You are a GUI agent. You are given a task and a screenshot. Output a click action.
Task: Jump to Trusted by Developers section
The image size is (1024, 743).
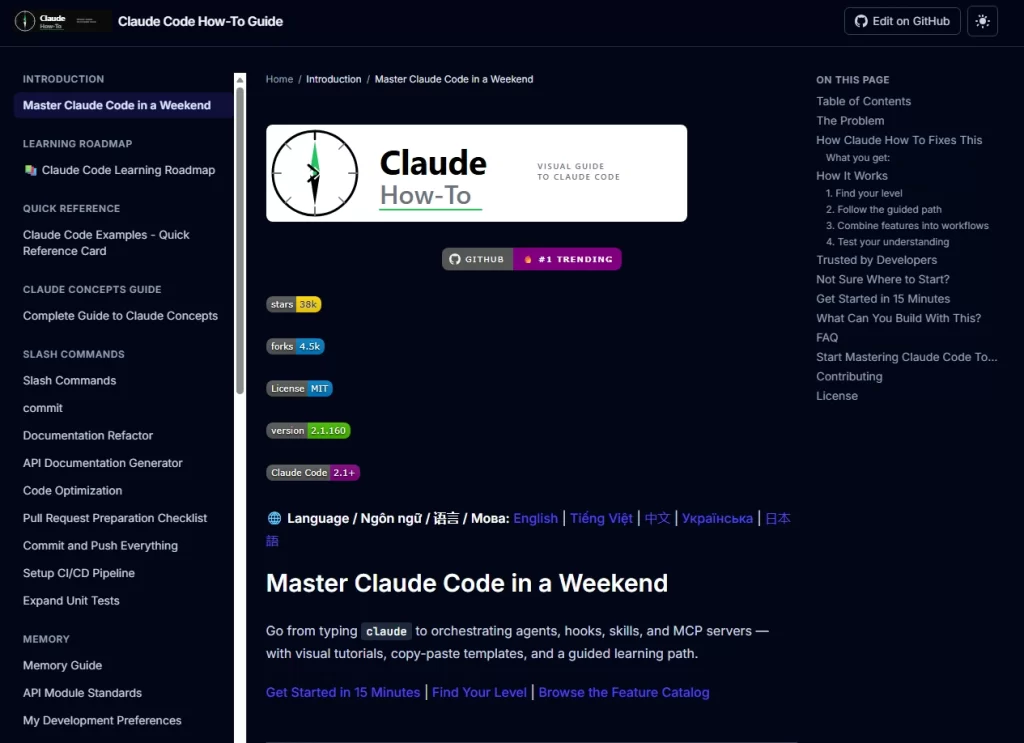876,260
